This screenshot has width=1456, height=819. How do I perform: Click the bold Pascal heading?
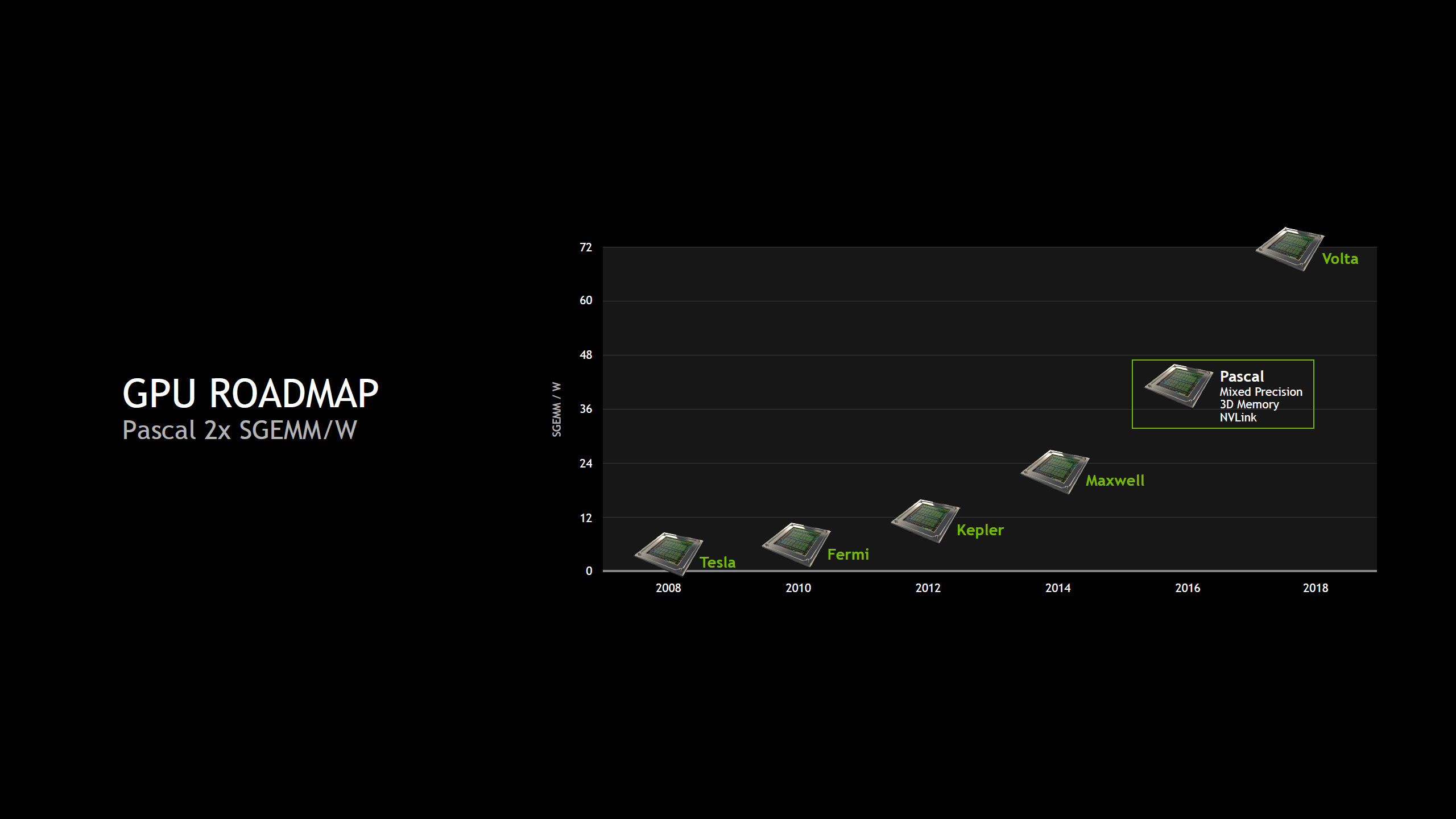click(1241, 377)
